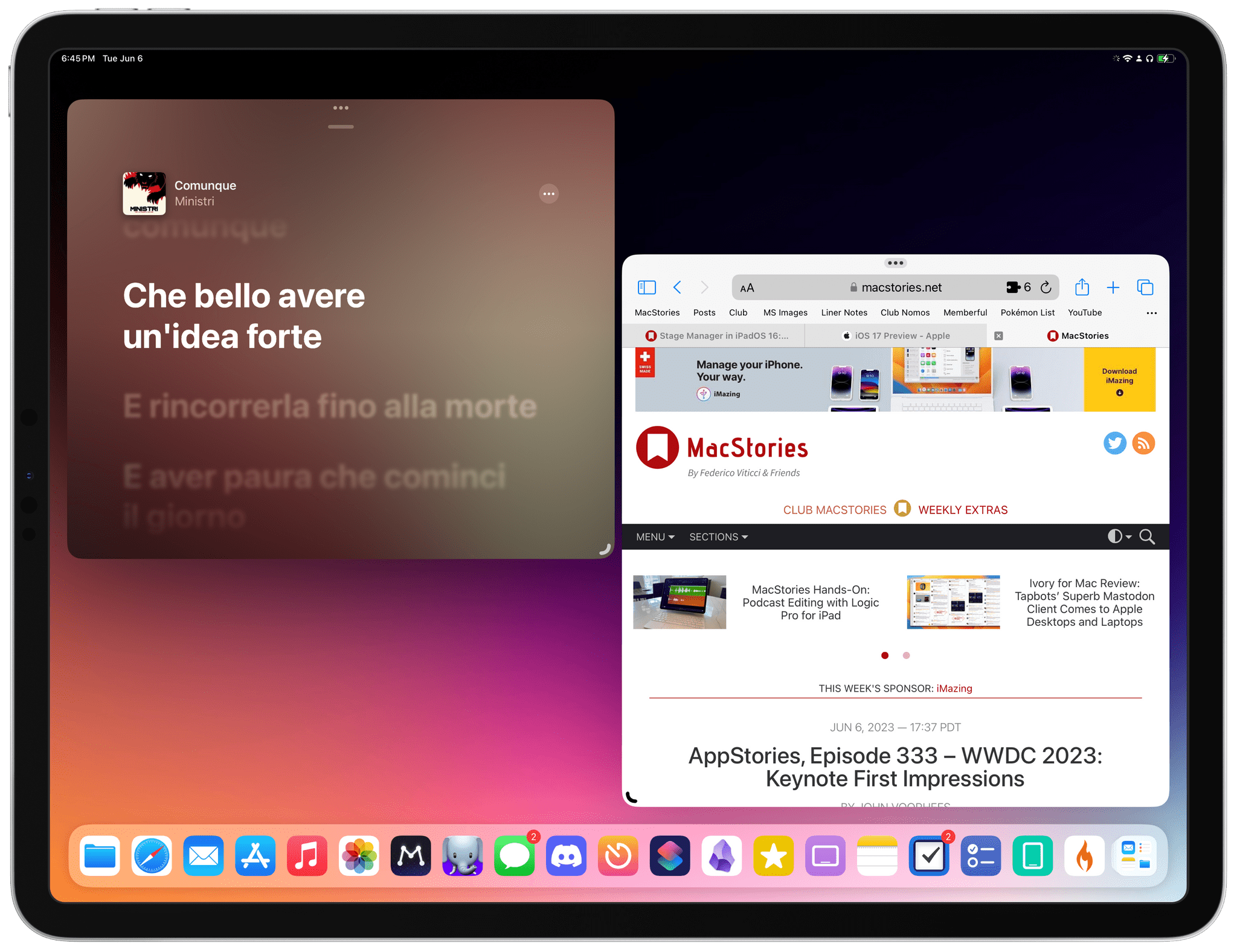Open Notes from the dock

(877, 856)
